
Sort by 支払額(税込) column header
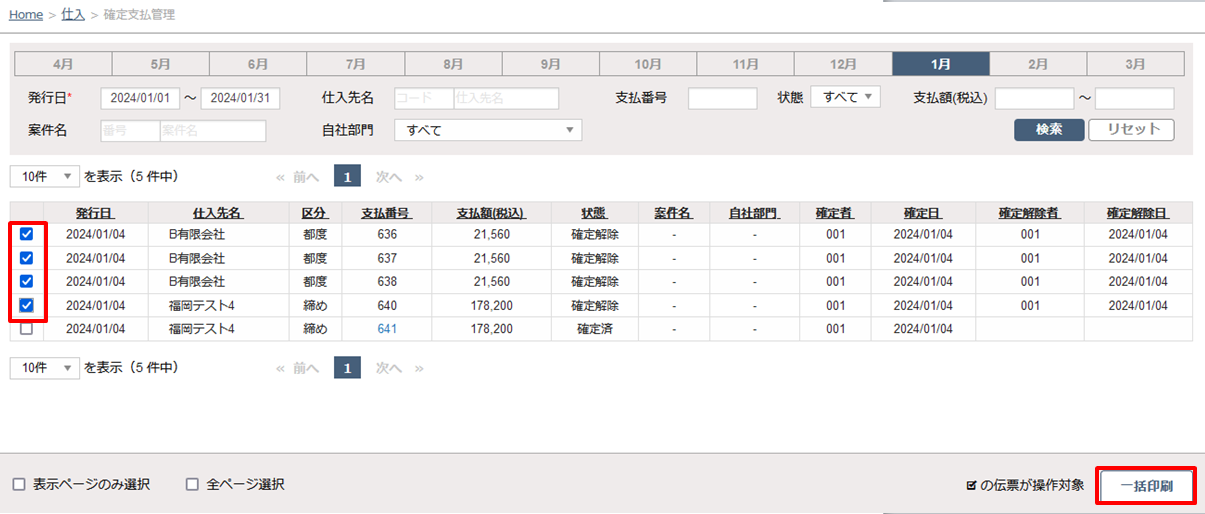coord(490,213)
